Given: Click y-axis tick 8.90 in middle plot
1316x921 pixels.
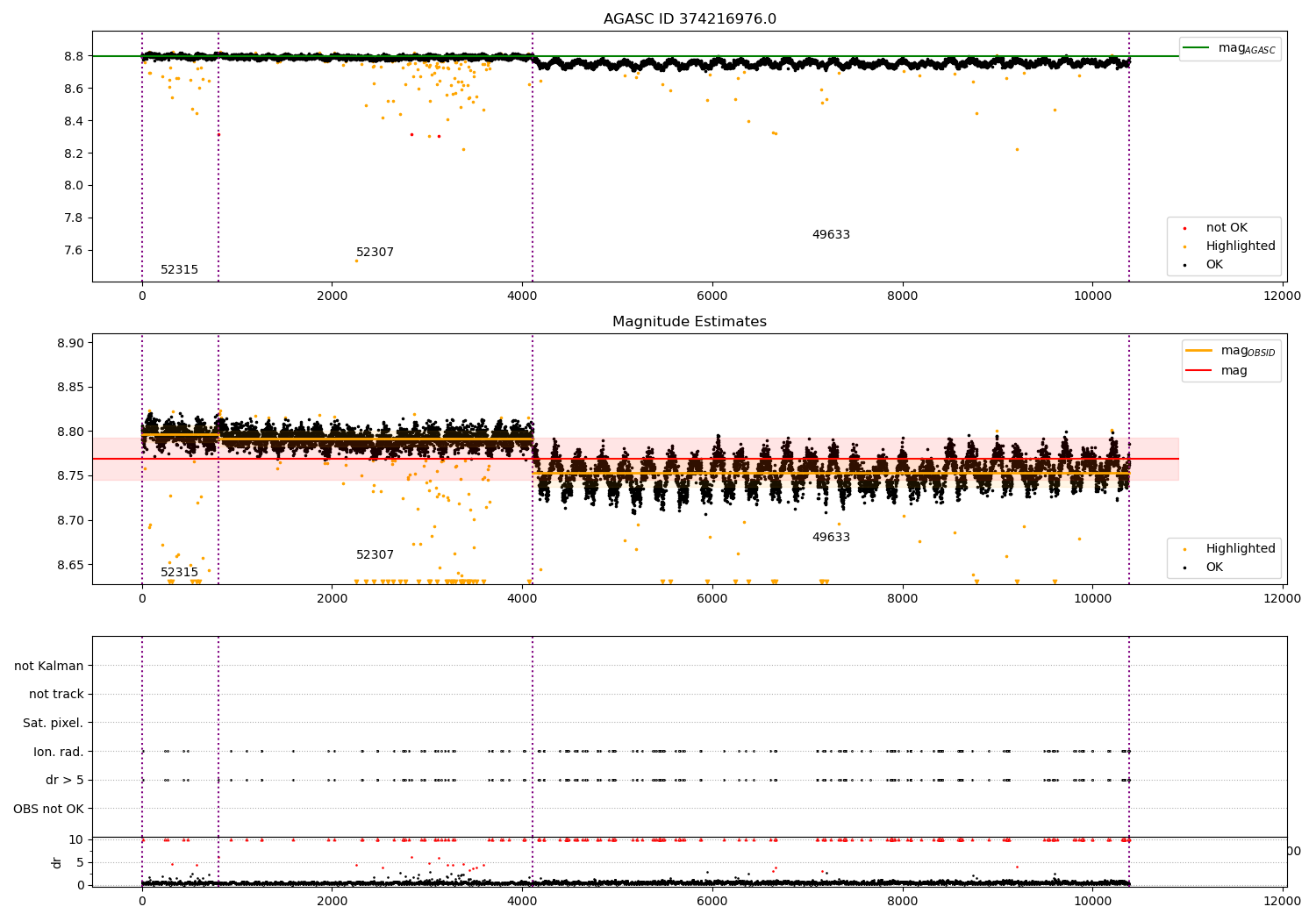Looking at the screenshot, I should point(69,343).
